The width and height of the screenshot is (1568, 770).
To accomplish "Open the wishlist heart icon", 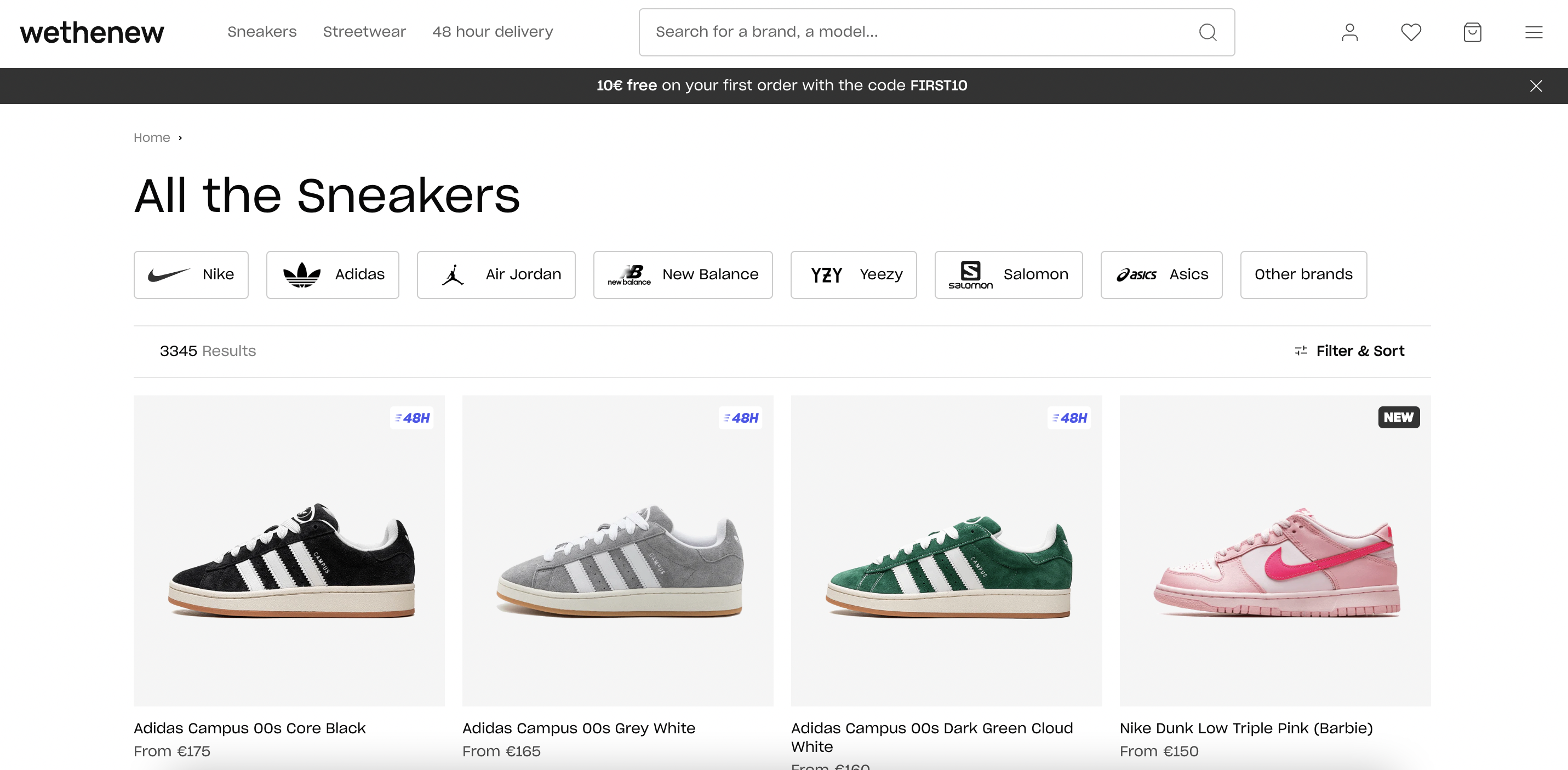I will click(1411, 32).
